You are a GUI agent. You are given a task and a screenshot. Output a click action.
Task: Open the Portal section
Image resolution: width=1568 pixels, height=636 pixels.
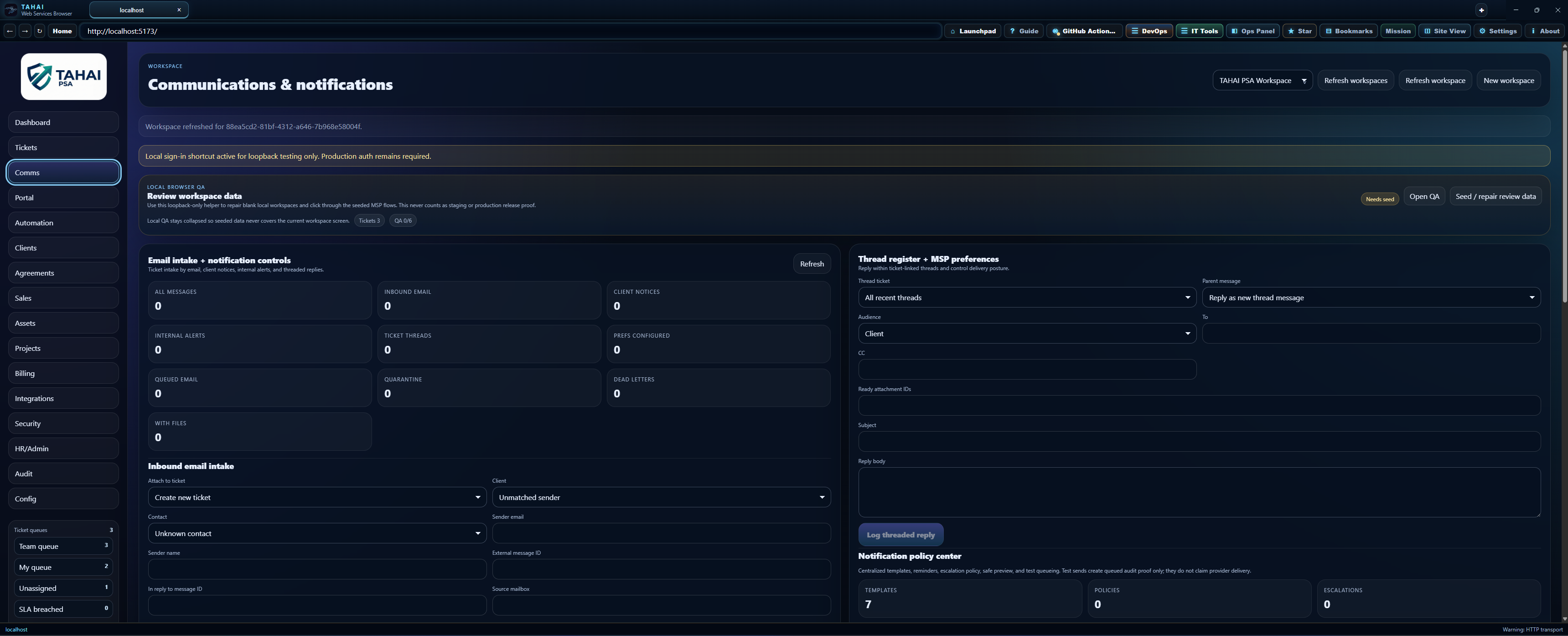coord(63,198)
